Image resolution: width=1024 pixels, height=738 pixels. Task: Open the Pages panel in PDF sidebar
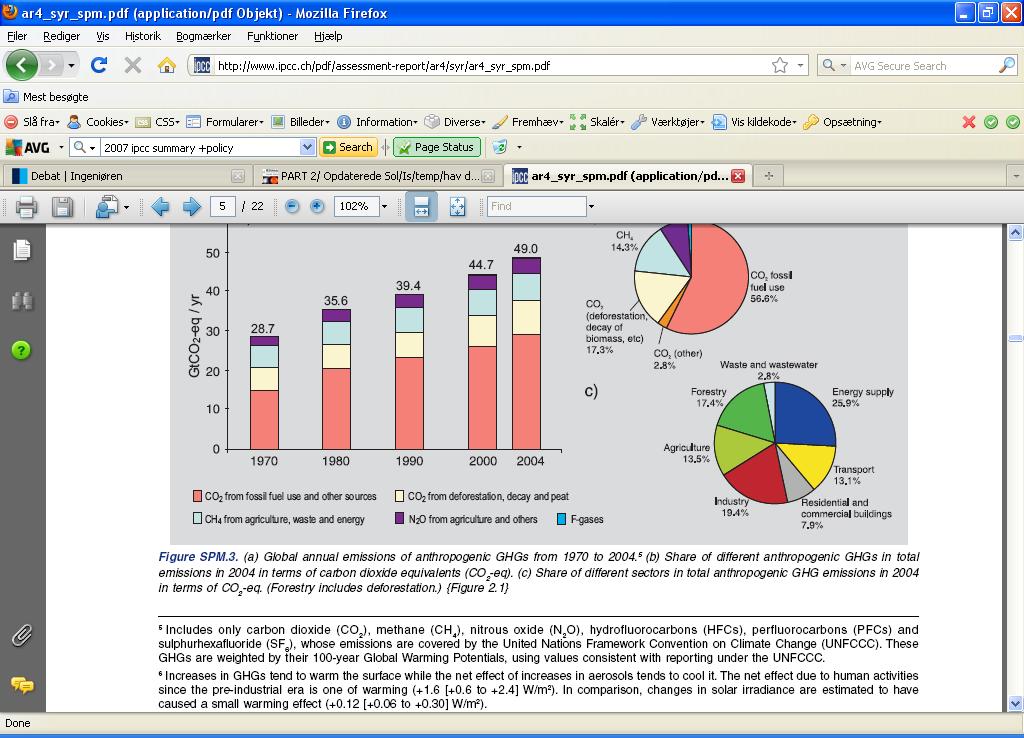22,249
